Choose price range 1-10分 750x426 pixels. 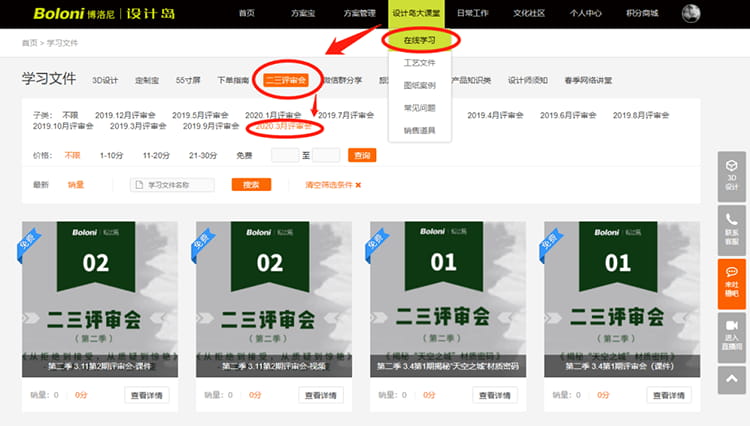coord(111,155)
